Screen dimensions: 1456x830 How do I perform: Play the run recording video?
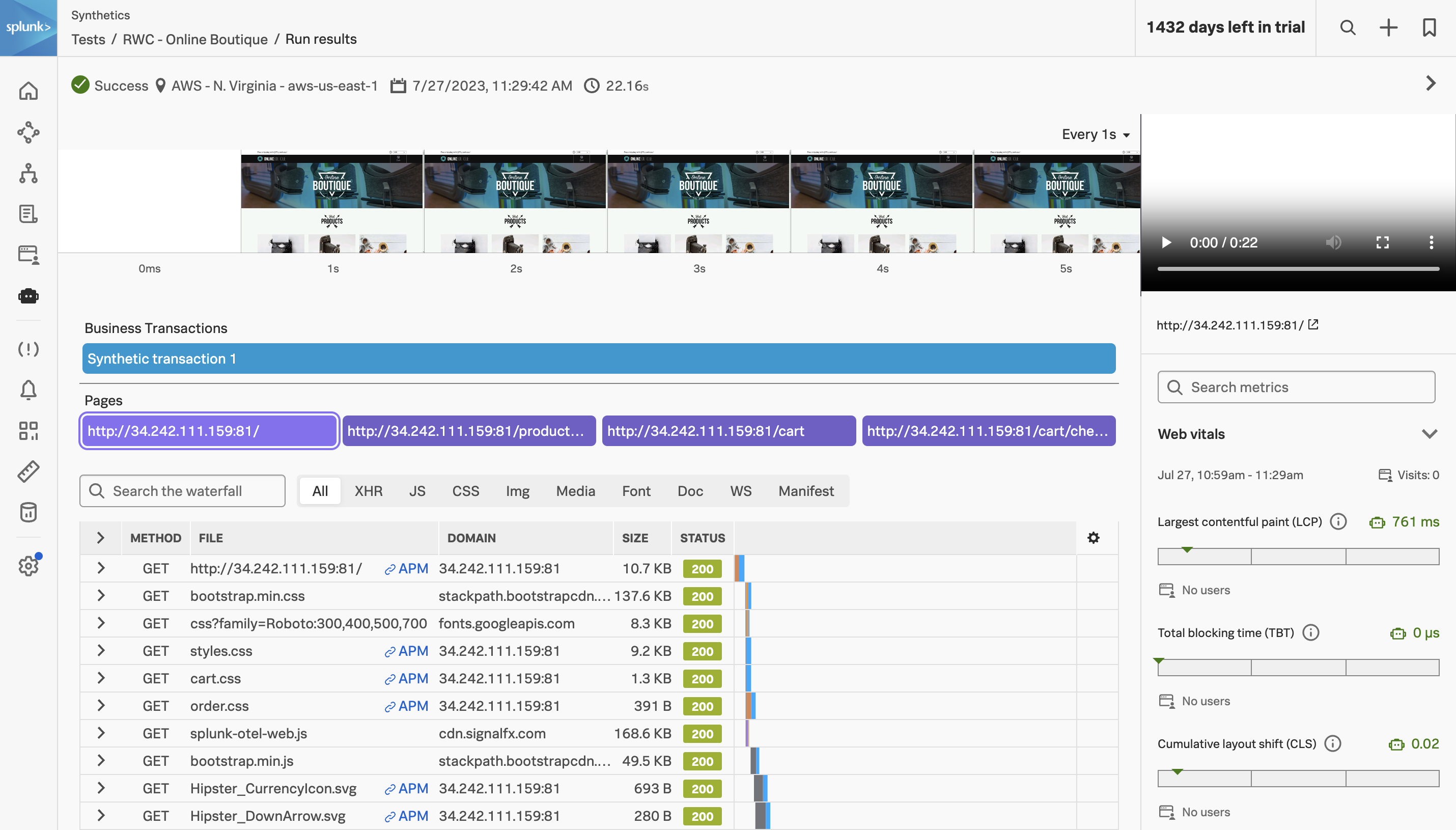1166,243
